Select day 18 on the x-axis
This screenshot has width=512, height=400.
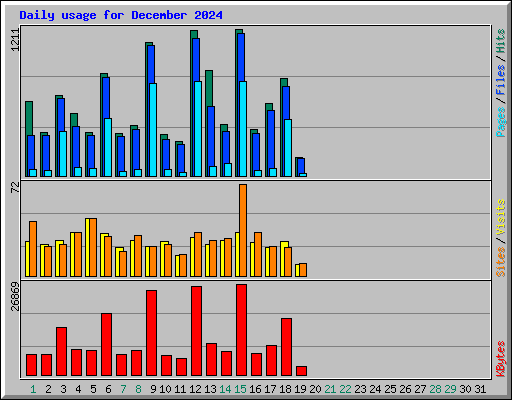(x=285, y=389)
